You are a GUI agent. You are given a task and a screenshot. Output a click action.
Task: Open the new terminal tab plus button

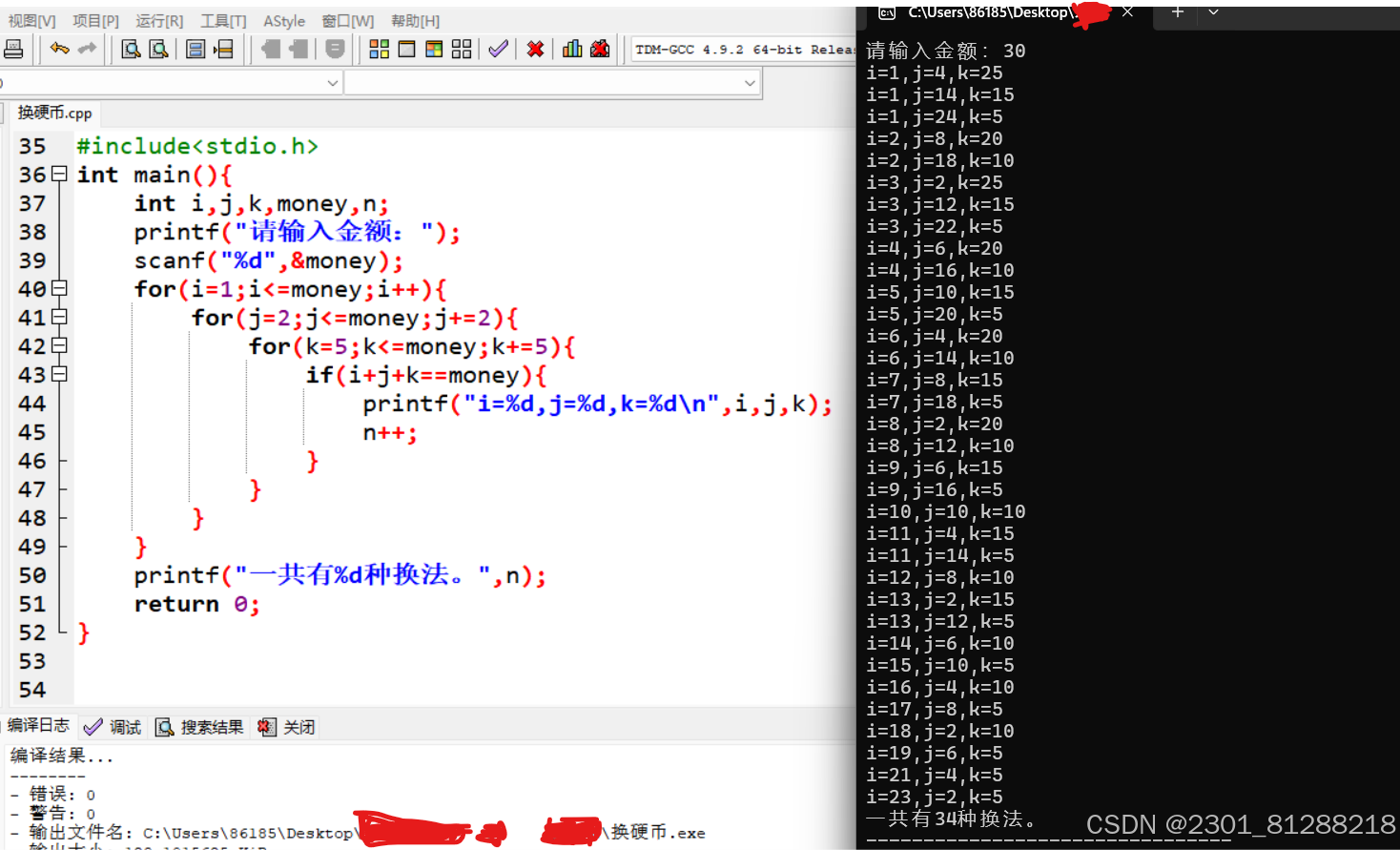1178,11
